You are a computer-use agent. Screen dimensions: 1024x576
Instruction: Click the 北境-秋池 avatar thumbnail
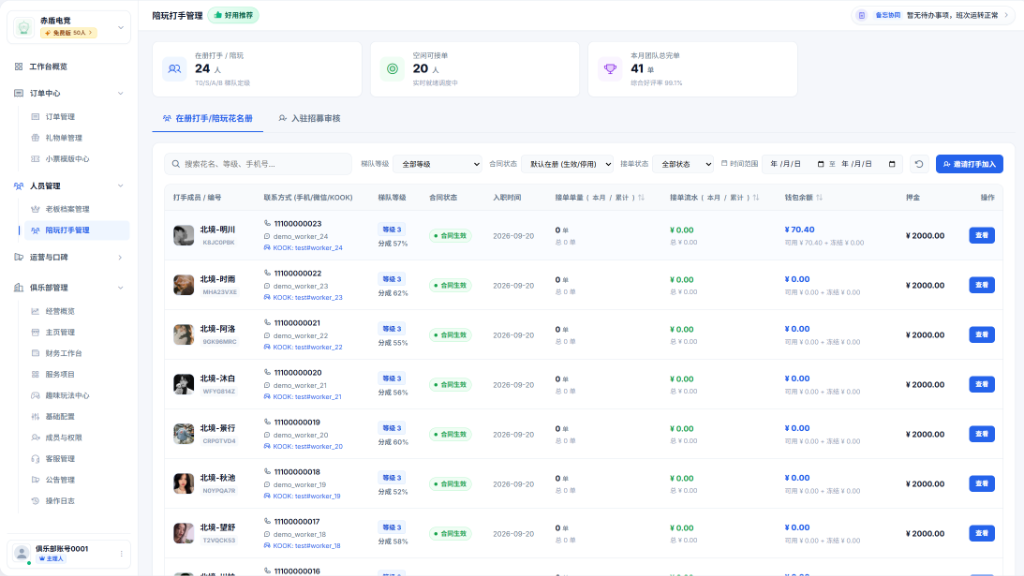184,483
